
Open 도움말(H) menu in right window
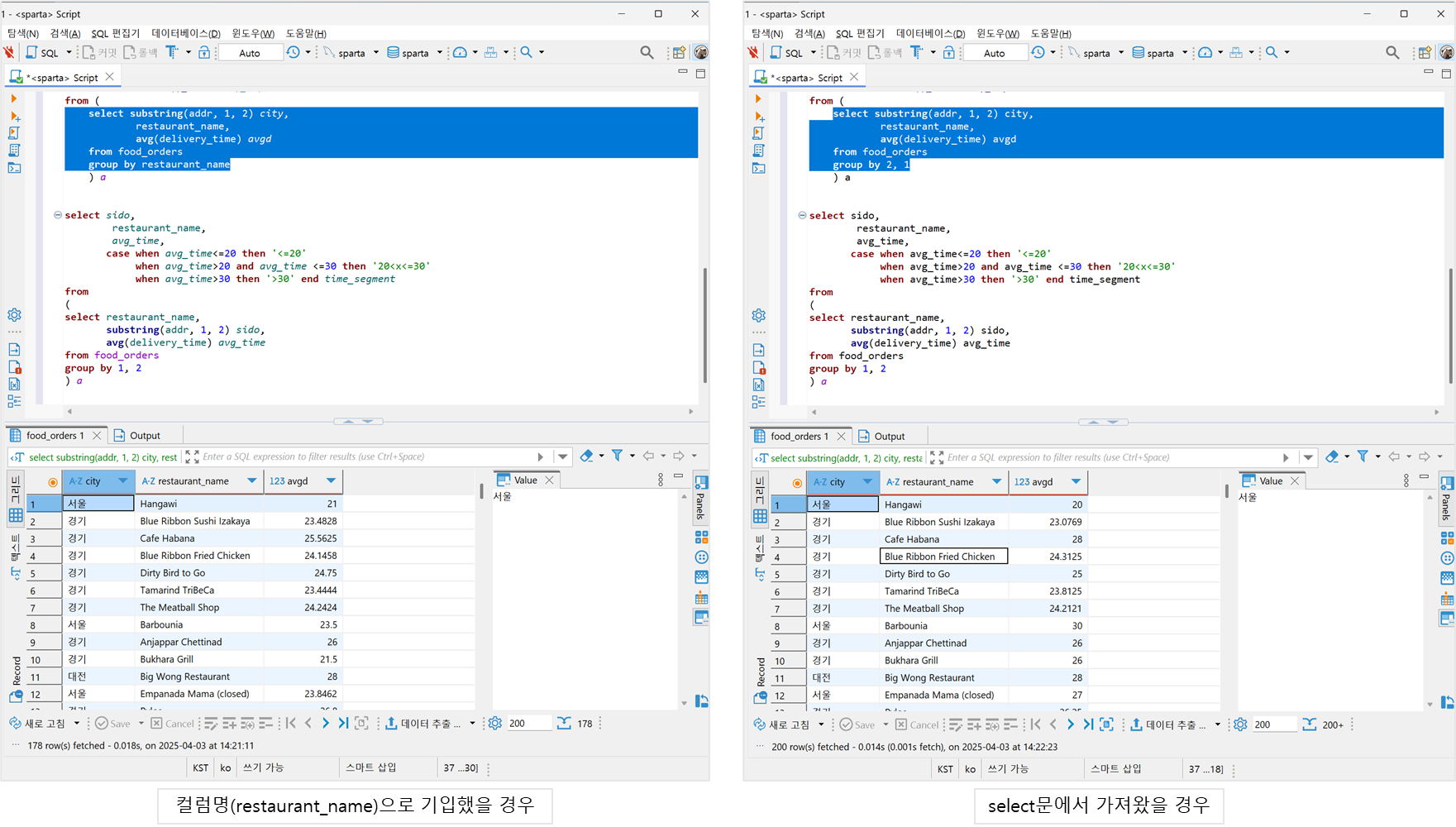coord(1050,33)
